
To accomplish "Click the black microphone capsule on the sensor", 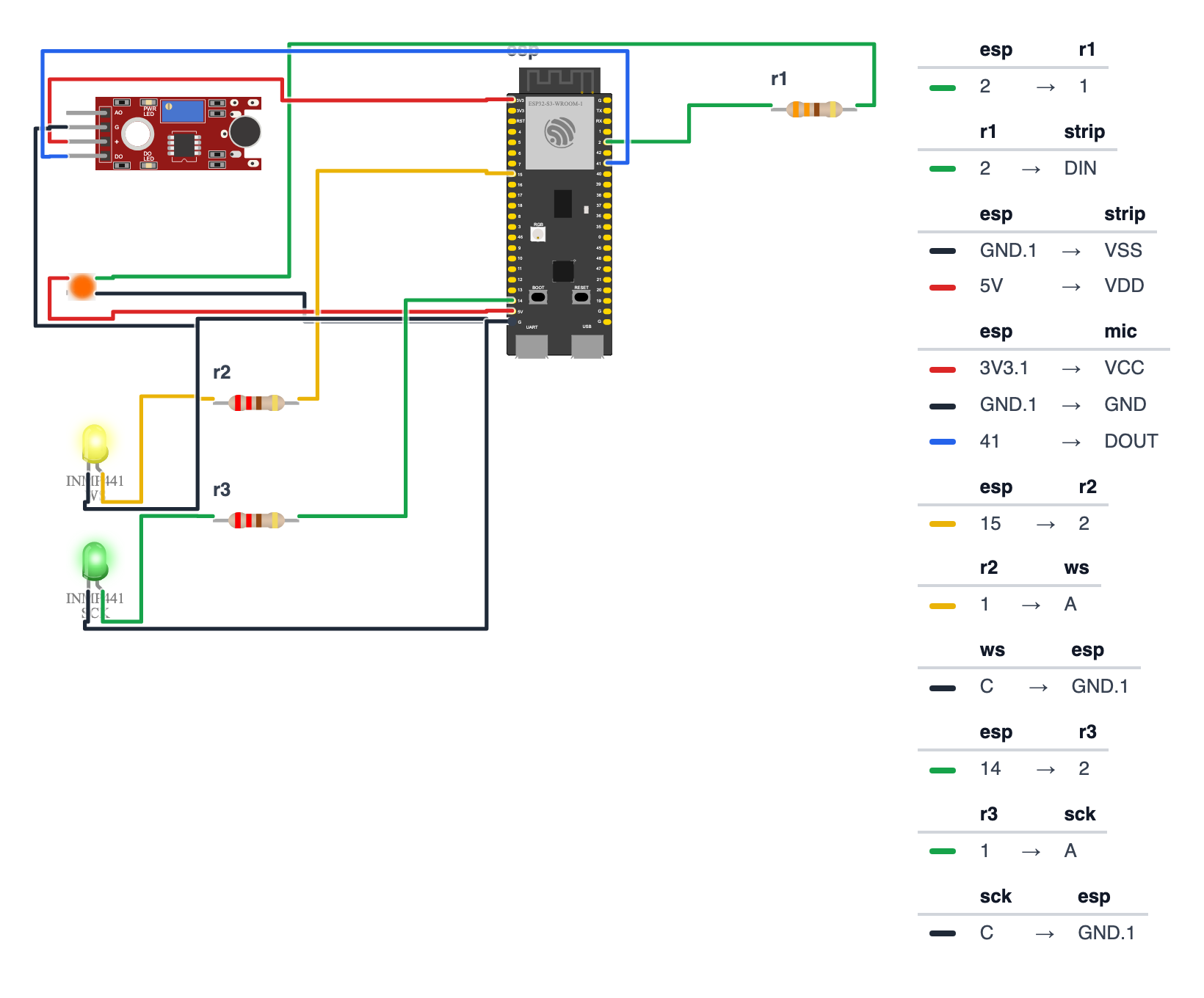I will (245, 131).
